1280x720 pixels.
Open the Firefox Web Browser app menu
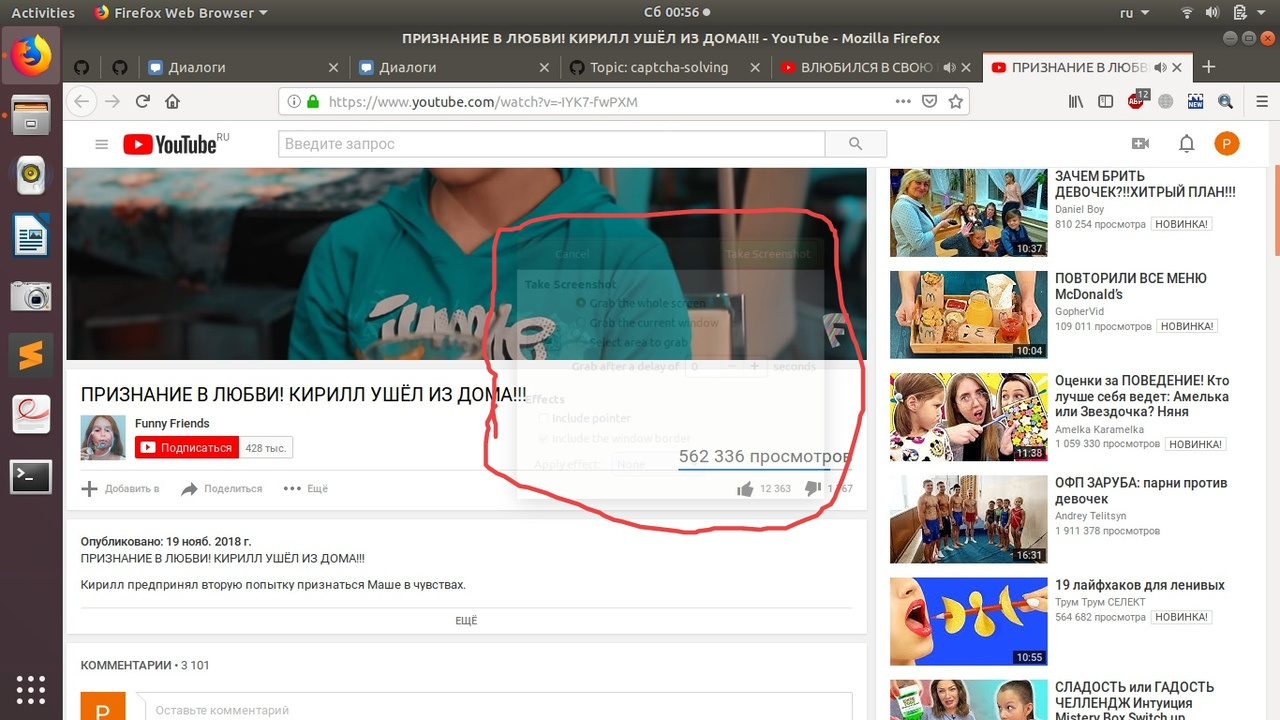click(181, 12)
